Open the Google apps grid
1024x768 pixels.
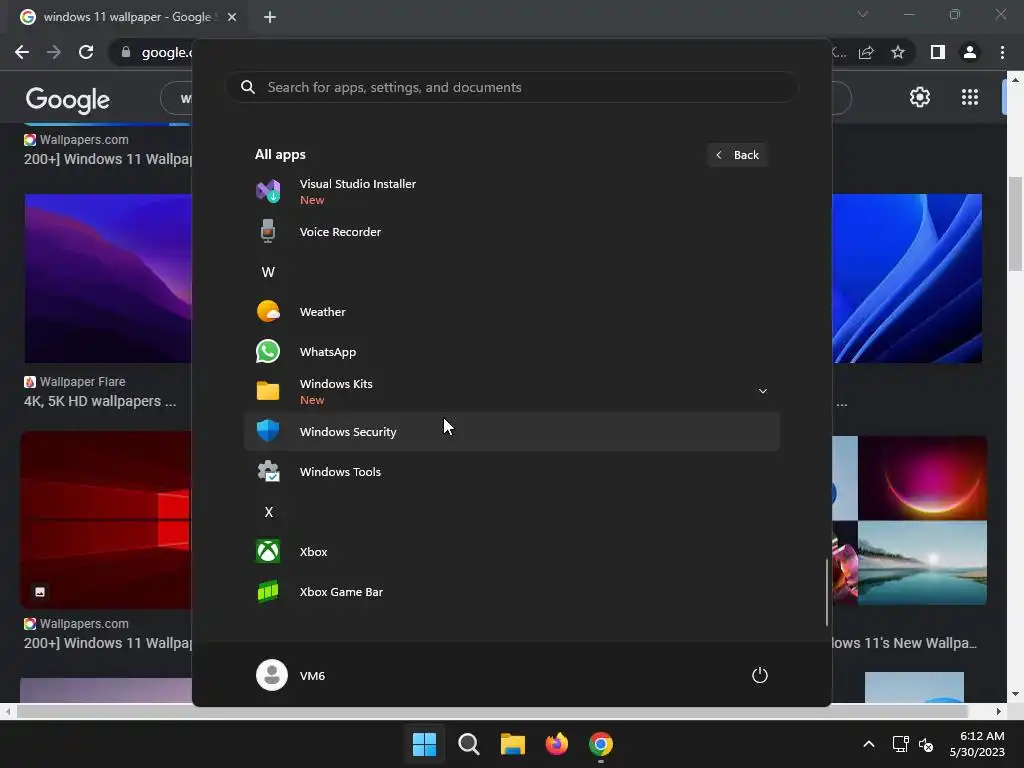970,97
